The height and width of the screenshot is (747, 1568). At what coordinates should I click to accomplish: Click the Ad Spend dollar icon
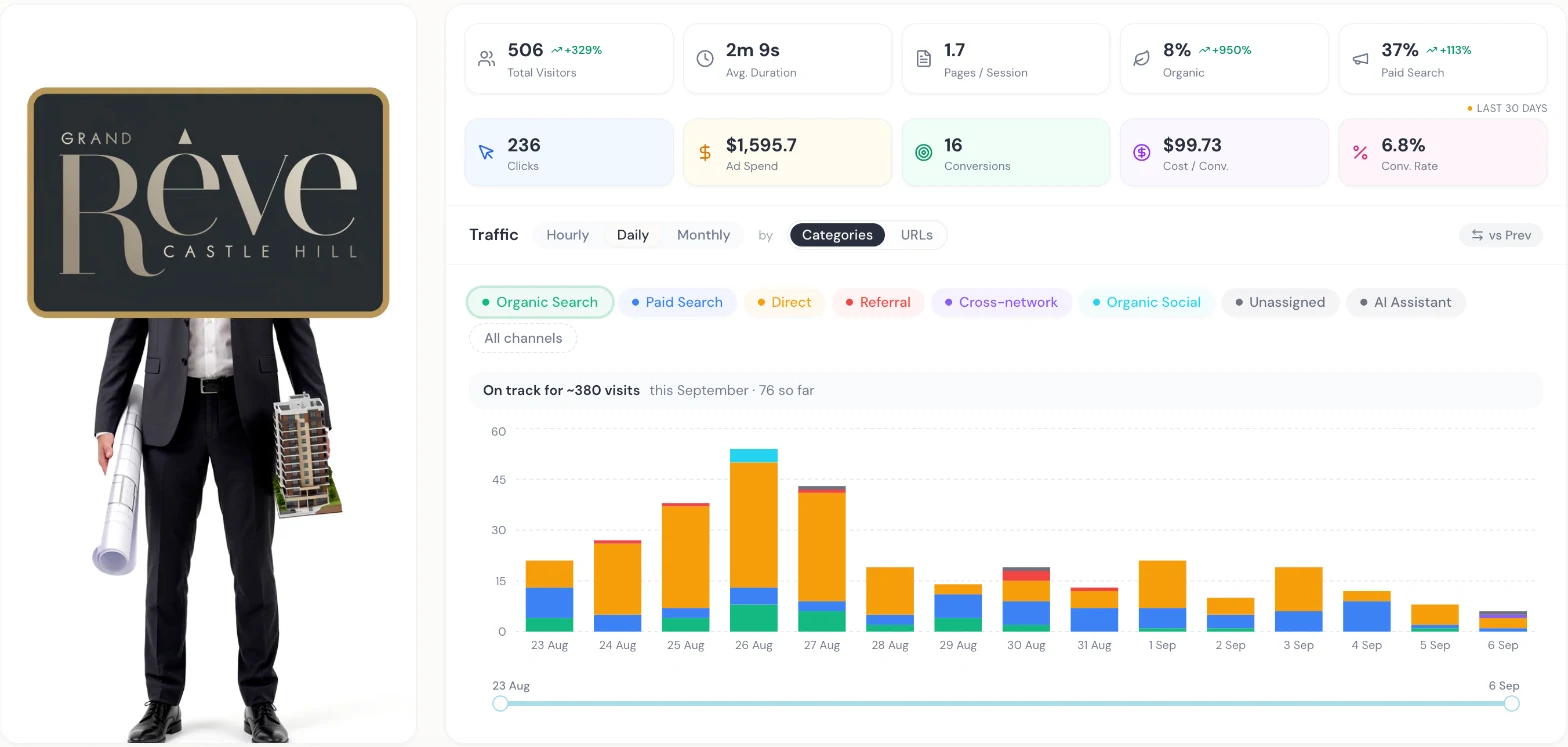click(x=705, y=153)
